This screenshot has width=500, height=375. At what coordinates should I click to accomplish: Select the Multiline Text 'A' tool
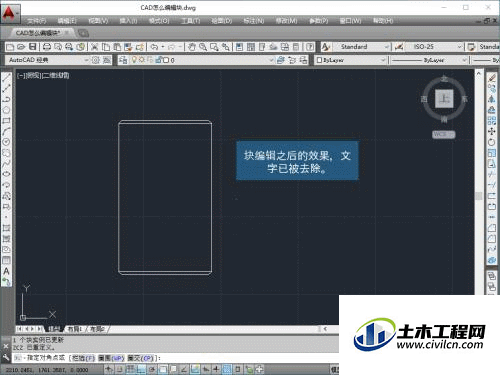tap(6, 271)
